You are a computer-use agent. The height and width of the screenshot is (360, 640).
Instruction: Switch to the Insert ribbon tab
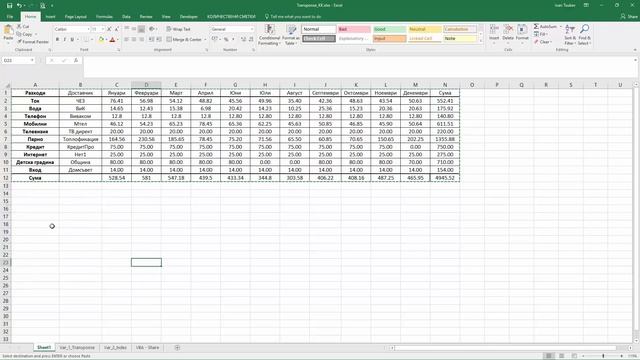point(51,17)
